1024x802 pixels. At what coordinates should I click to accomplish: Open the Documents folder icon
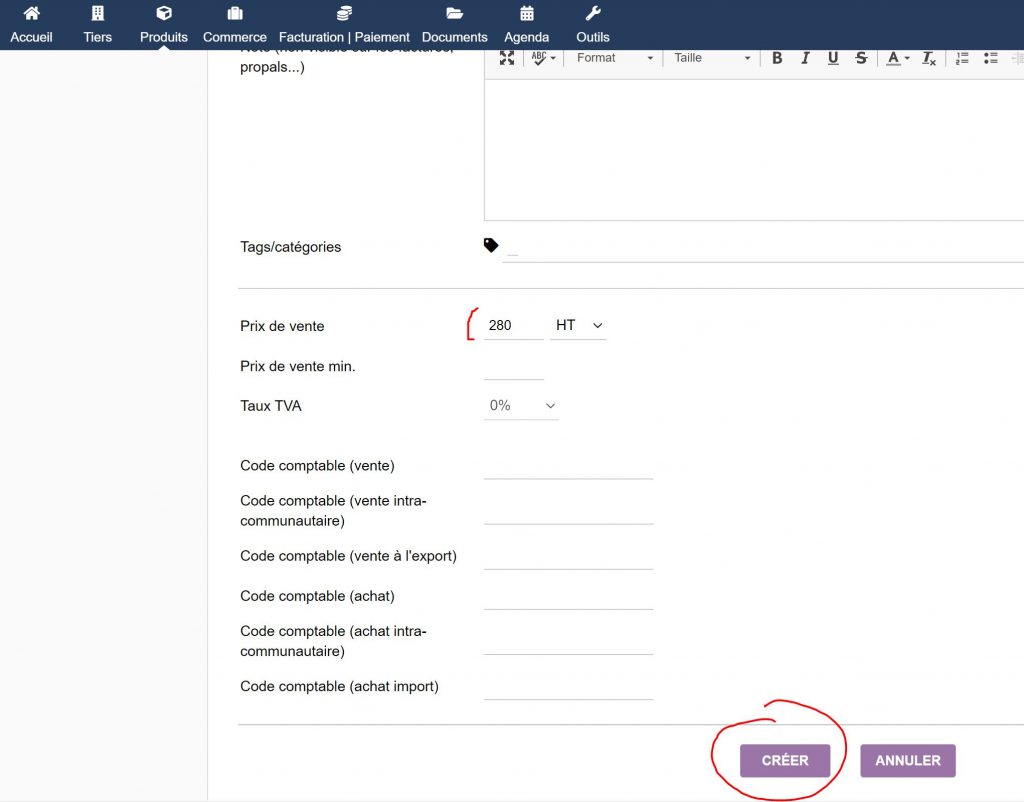454,16
